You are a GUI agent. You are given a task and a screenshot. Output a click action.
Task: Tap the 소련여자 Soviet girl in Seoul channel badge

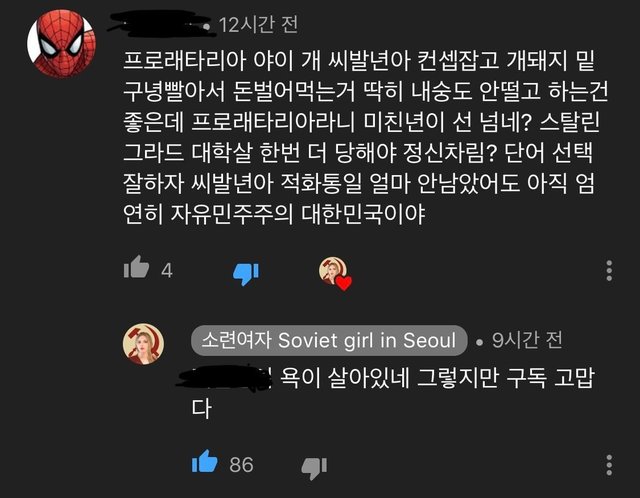pyautogui.click(x=329, y=340)
